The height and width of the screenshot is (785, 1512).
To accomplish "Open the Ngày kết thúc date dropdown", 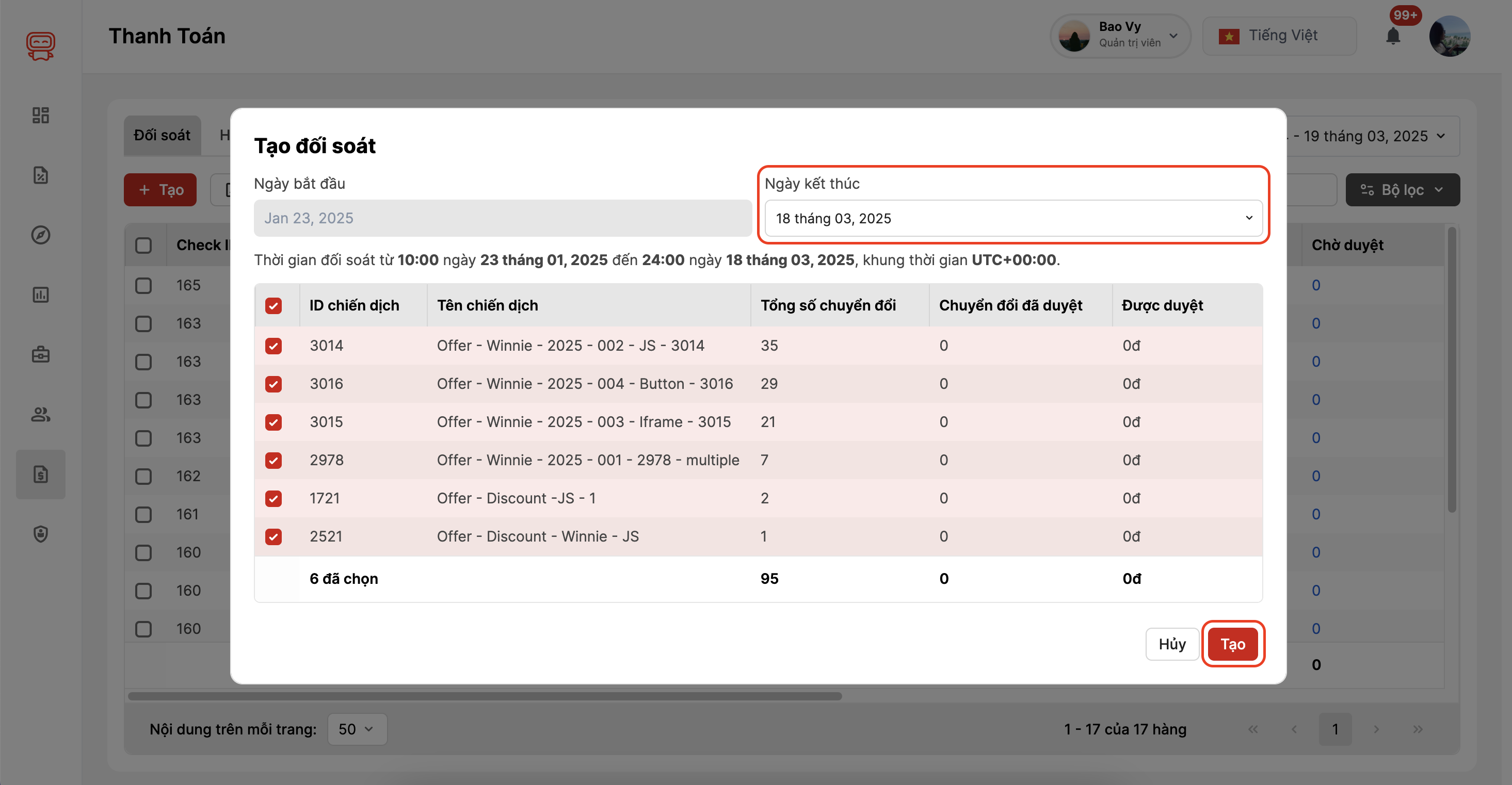I will 1013,218.
